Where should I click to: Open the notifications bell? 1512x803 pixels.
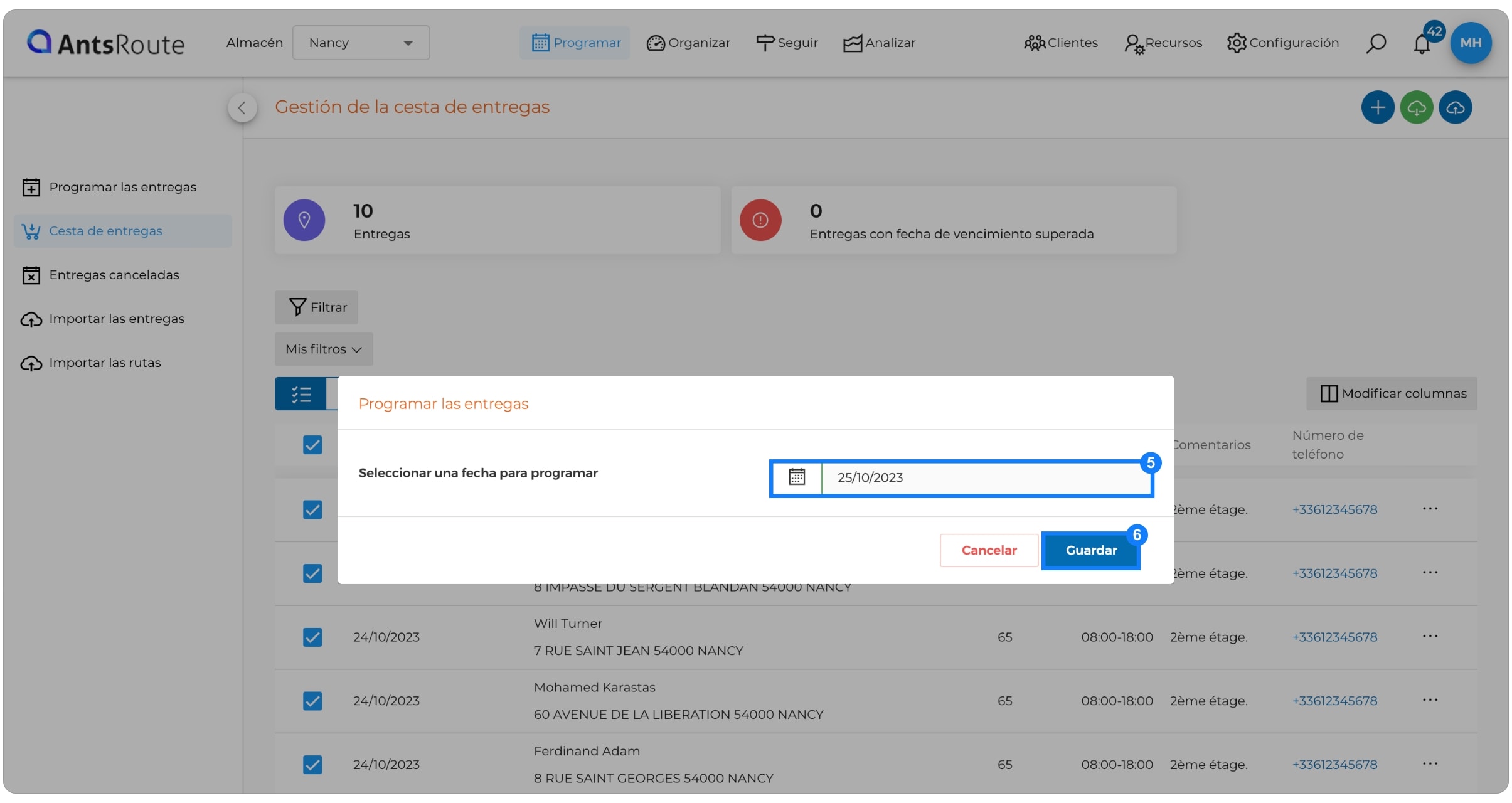(x=1422, y=44)
